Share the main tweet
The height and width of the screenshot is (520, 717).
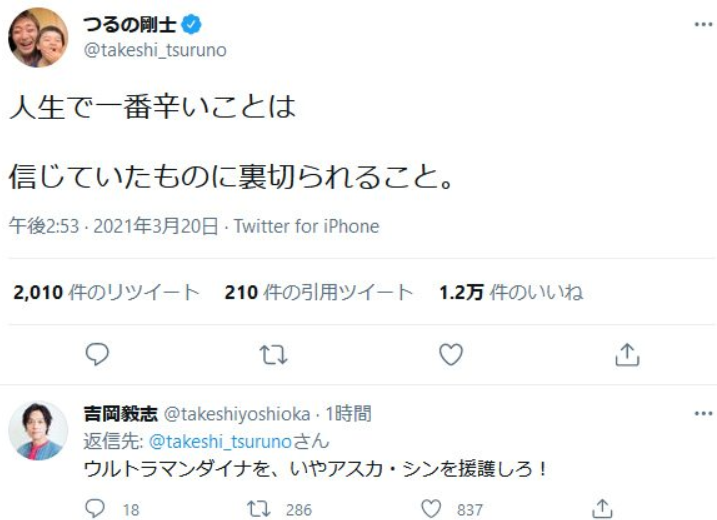coord(627,353)
